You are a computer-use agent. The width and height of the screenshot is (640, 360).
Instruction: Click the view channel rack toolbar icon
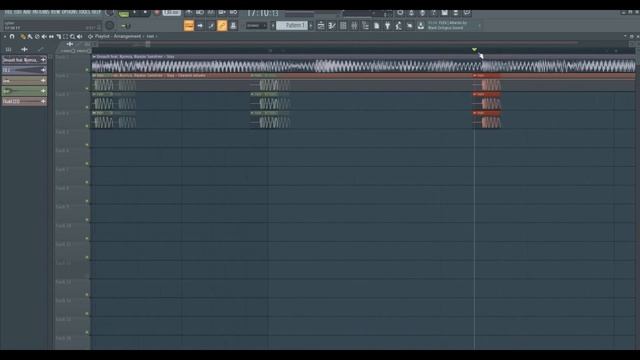click(x=343, y=26)
